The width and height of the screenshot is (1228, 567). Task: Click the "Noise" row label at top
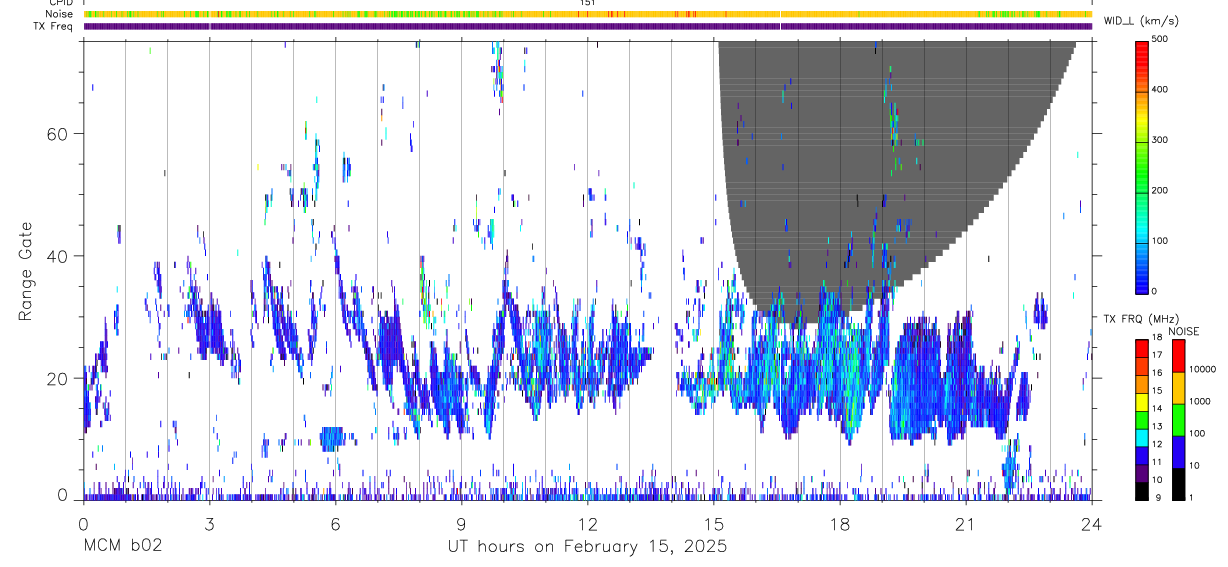pos(59,14)
